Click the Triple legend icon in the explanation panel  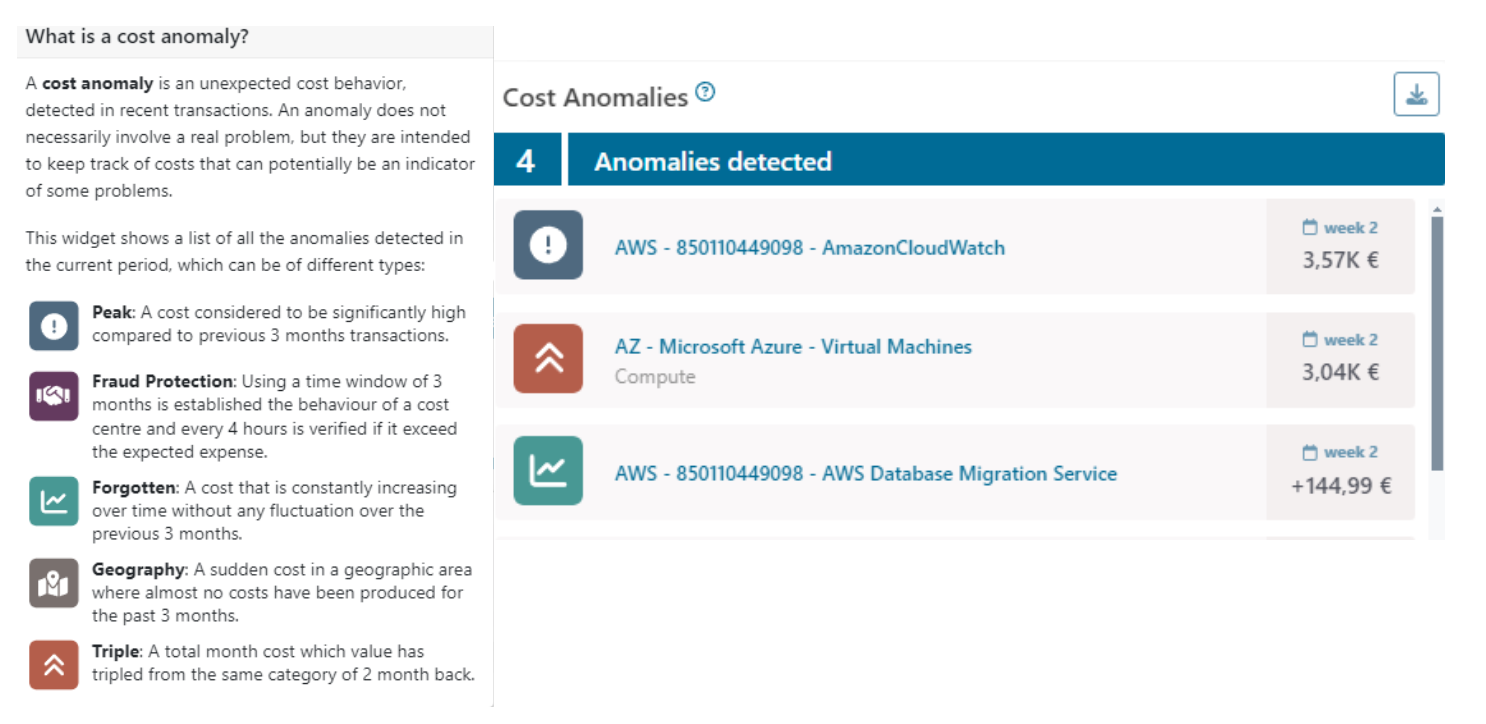54,664
